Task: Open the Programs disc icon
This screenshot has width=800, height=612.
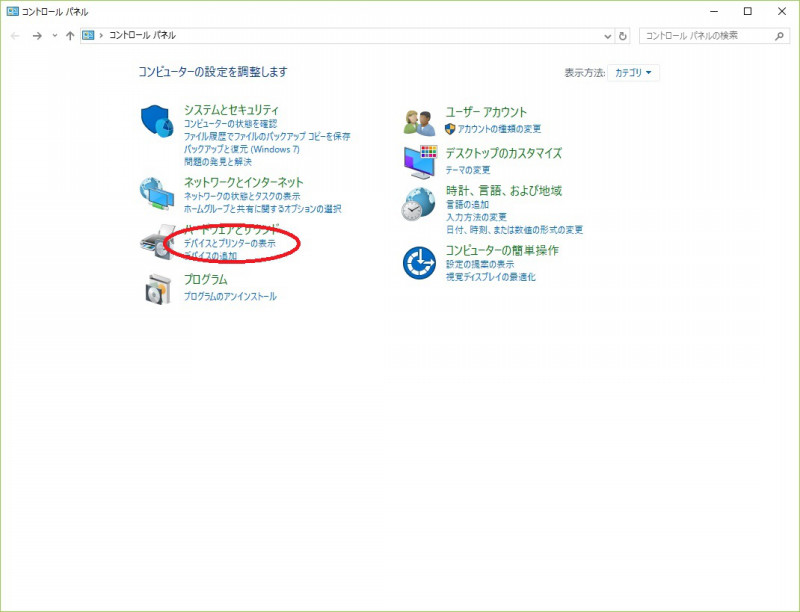Action: [x=158, y=289]
